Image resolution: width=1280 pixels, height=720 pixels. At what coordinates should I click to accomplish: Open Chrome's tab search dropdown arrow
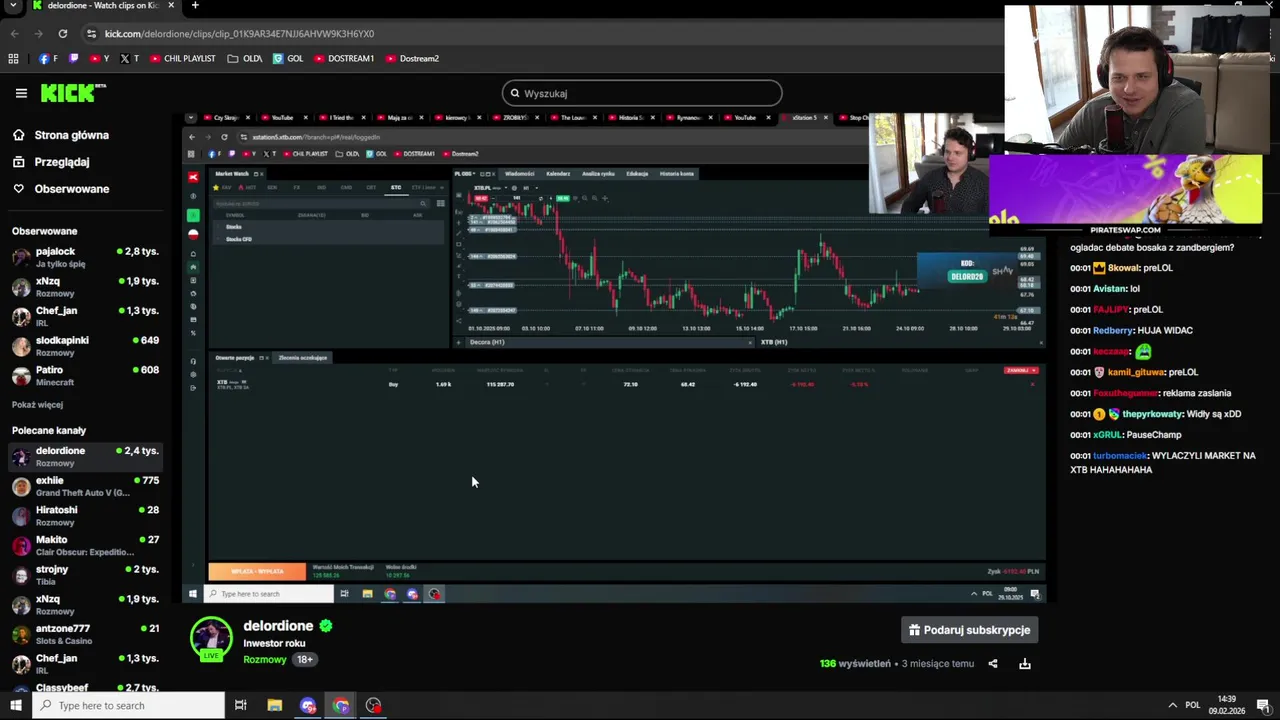tap(14, 6)
